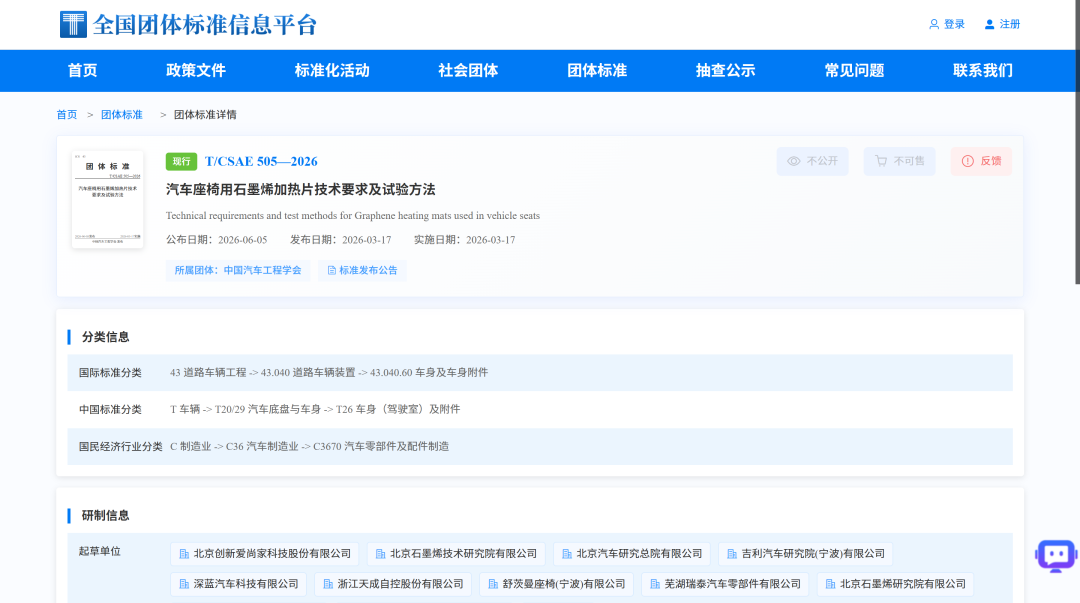Open the chatbot assistant icon
This screenshot has width=1080, height=603.
(x=1056, y=555)
